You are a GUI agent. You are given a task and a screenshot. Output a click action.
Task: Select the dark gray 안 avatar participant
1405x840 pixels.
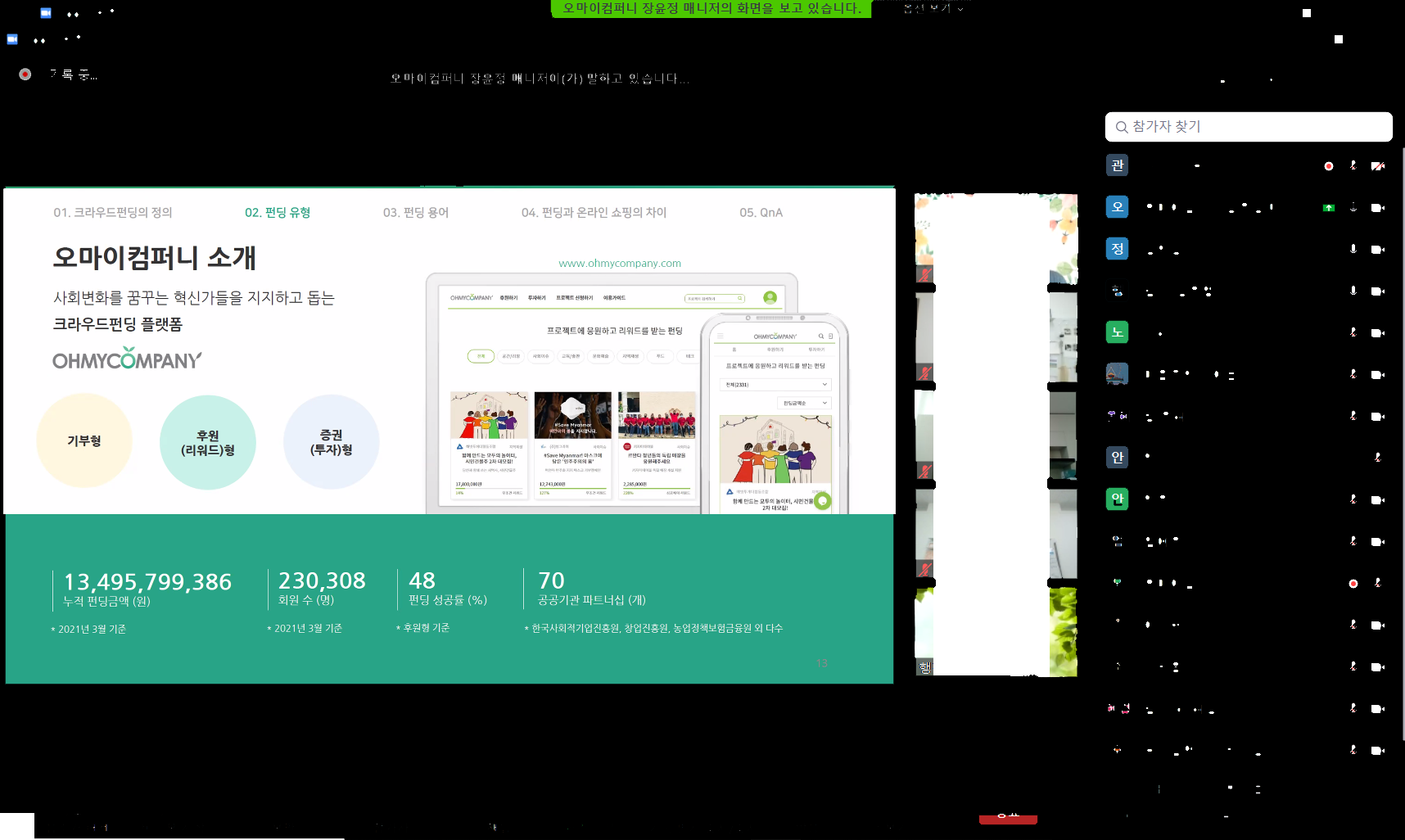pyautogui.click(x=1118, y=457)
